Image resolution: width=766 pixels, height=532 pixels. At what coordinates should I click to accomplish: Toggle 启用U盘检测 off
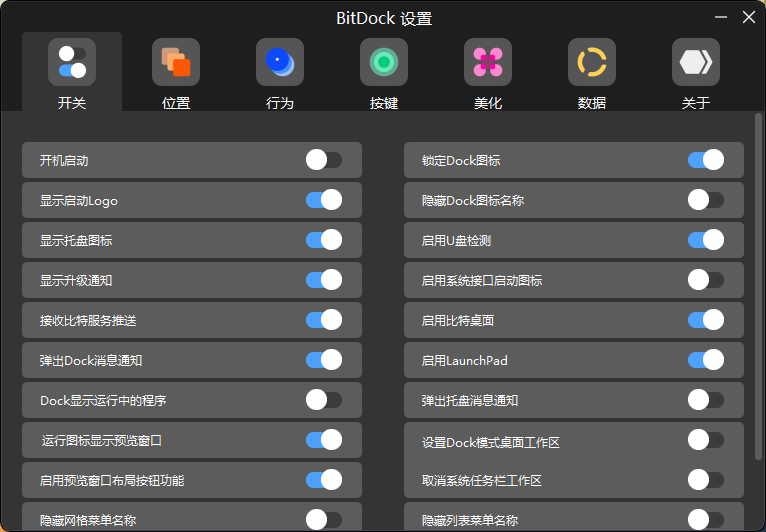click(706, 240)
